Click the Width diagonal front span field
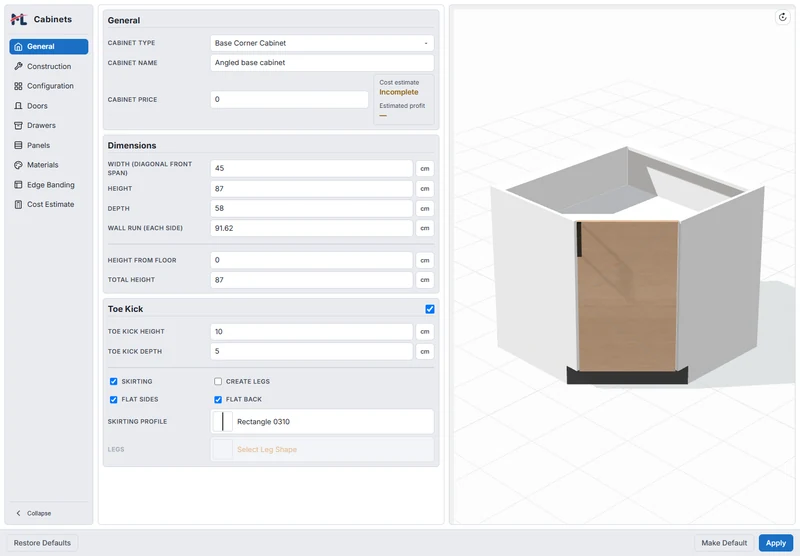 click(311, 168)
